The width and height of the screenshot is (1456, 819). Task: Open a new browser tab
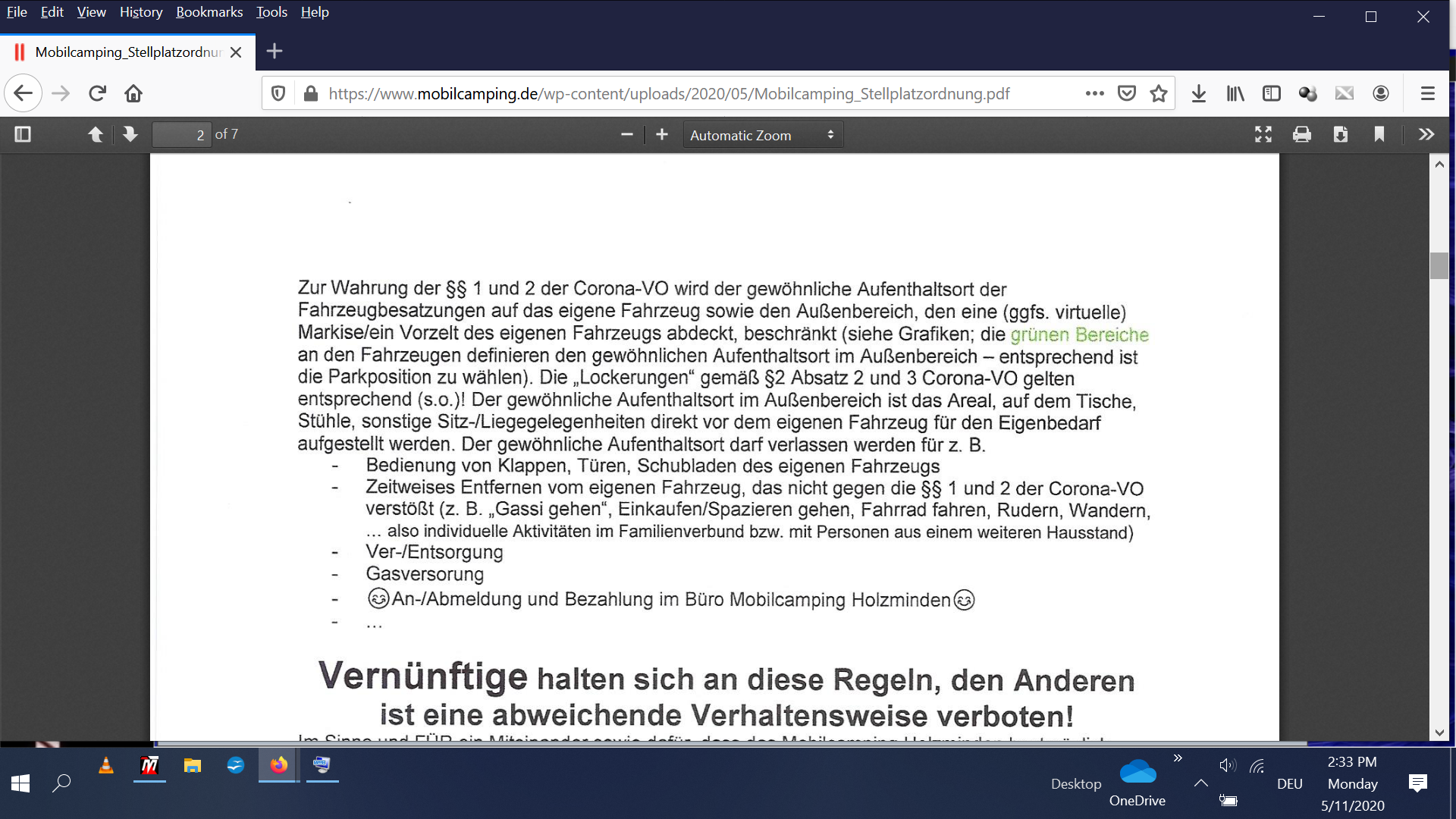point(275,51)
